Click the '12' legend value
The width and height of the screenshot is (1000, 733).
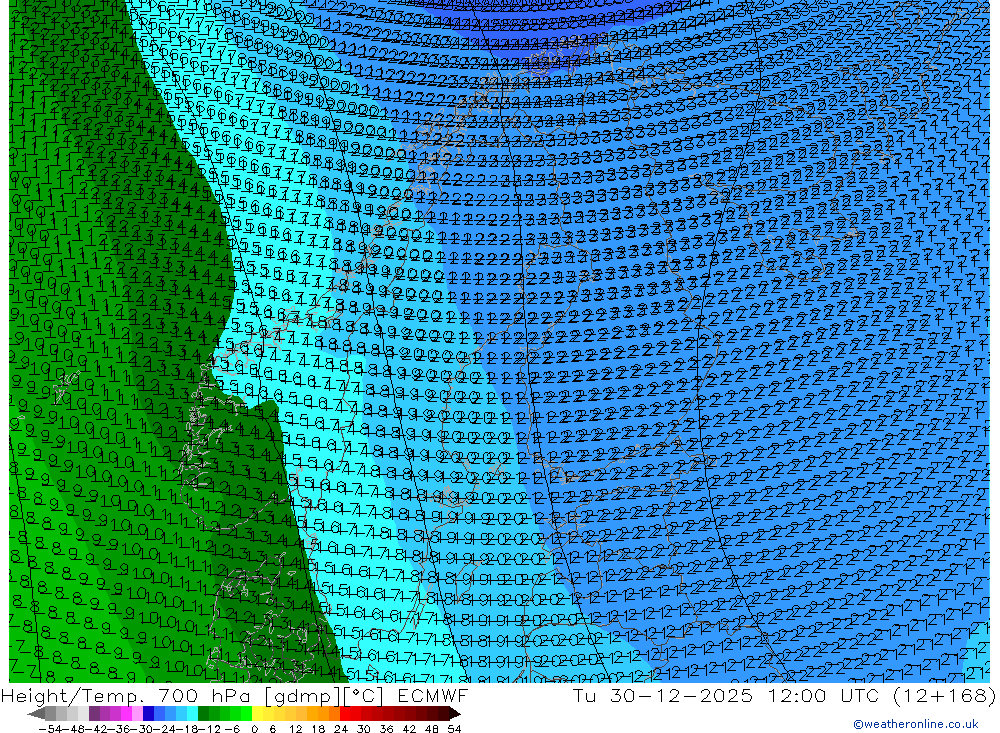click(296, 729)
